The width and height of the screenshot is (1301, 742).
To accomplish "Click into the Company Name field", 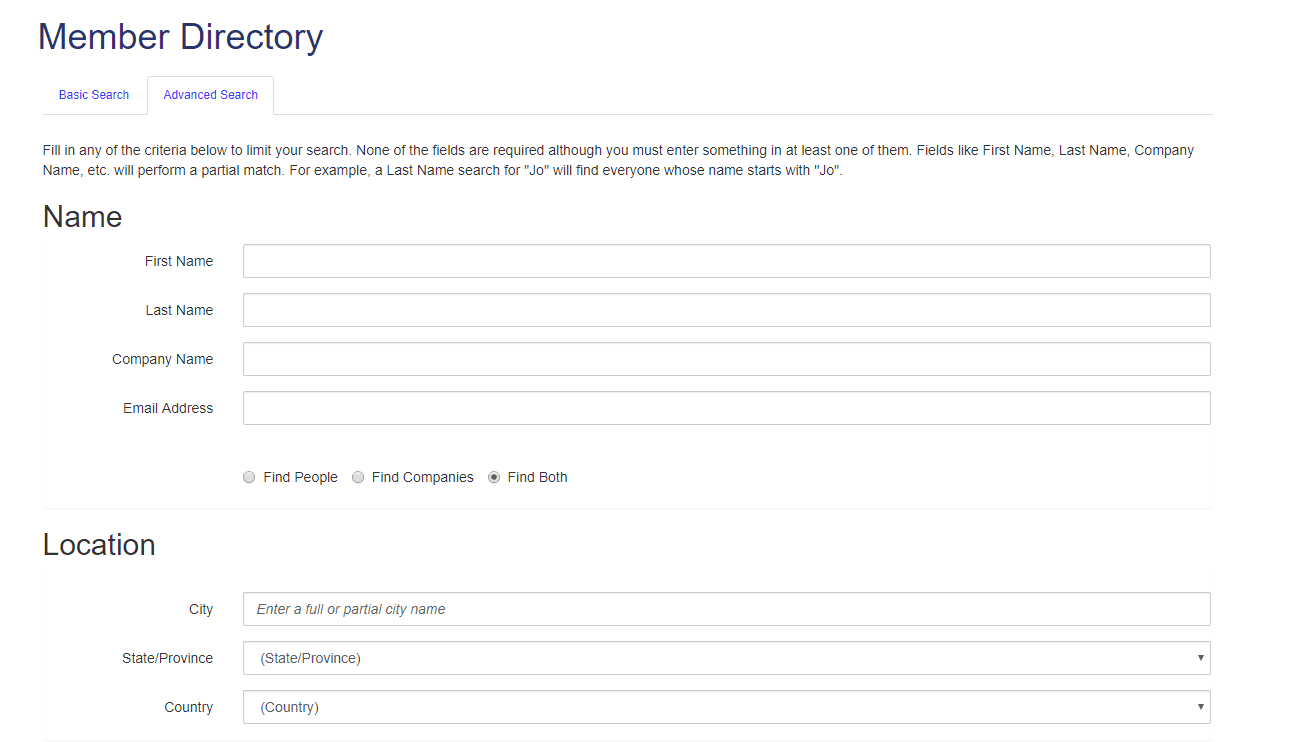I will (726, 359).
